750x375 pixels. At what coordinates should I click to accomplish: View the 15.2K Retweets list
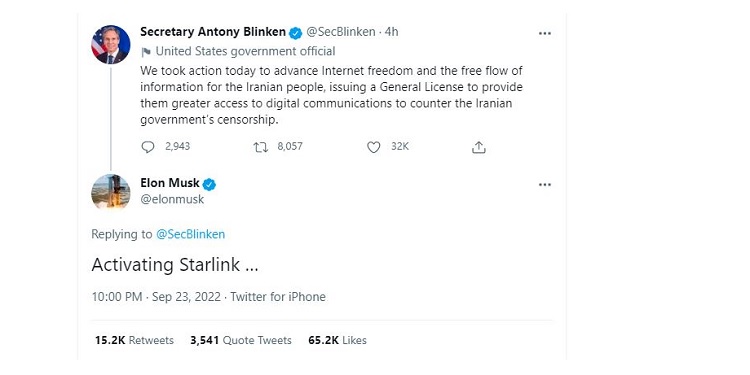coord(134,341)
